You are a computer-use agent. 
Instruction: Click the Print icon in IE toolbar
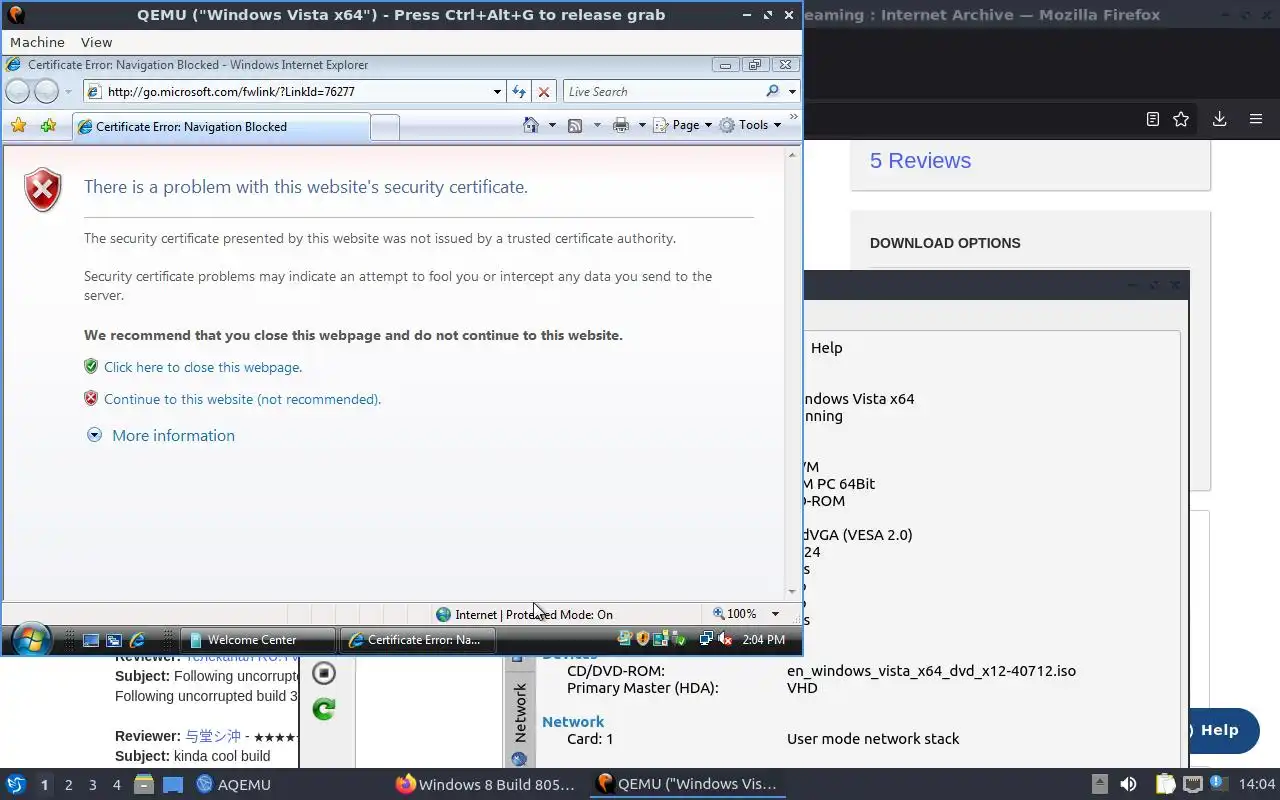coord(621,125)
